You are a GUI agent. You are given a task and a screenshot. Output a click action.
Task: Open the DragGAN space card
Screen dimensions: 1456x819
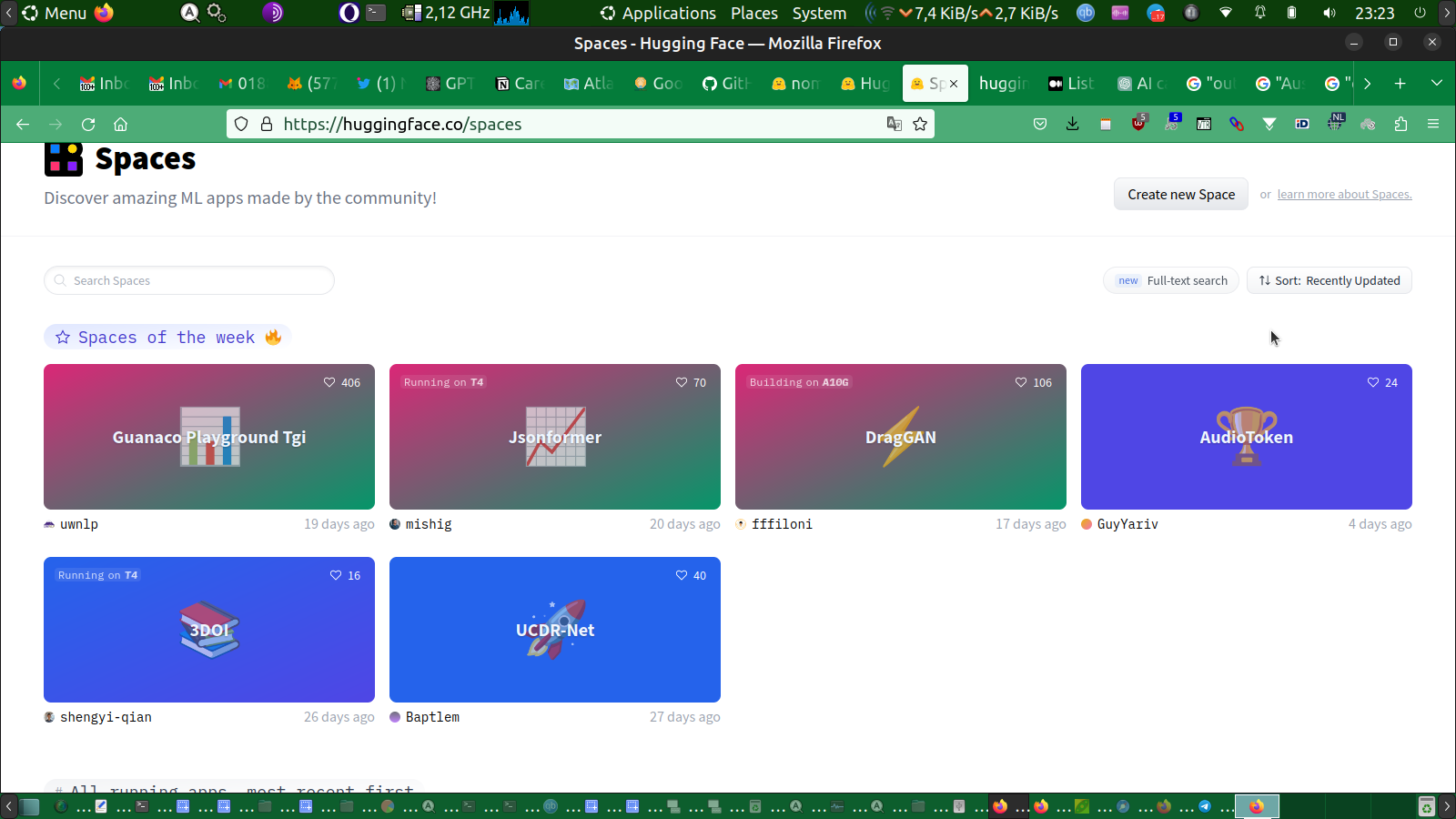pos(901,437)
